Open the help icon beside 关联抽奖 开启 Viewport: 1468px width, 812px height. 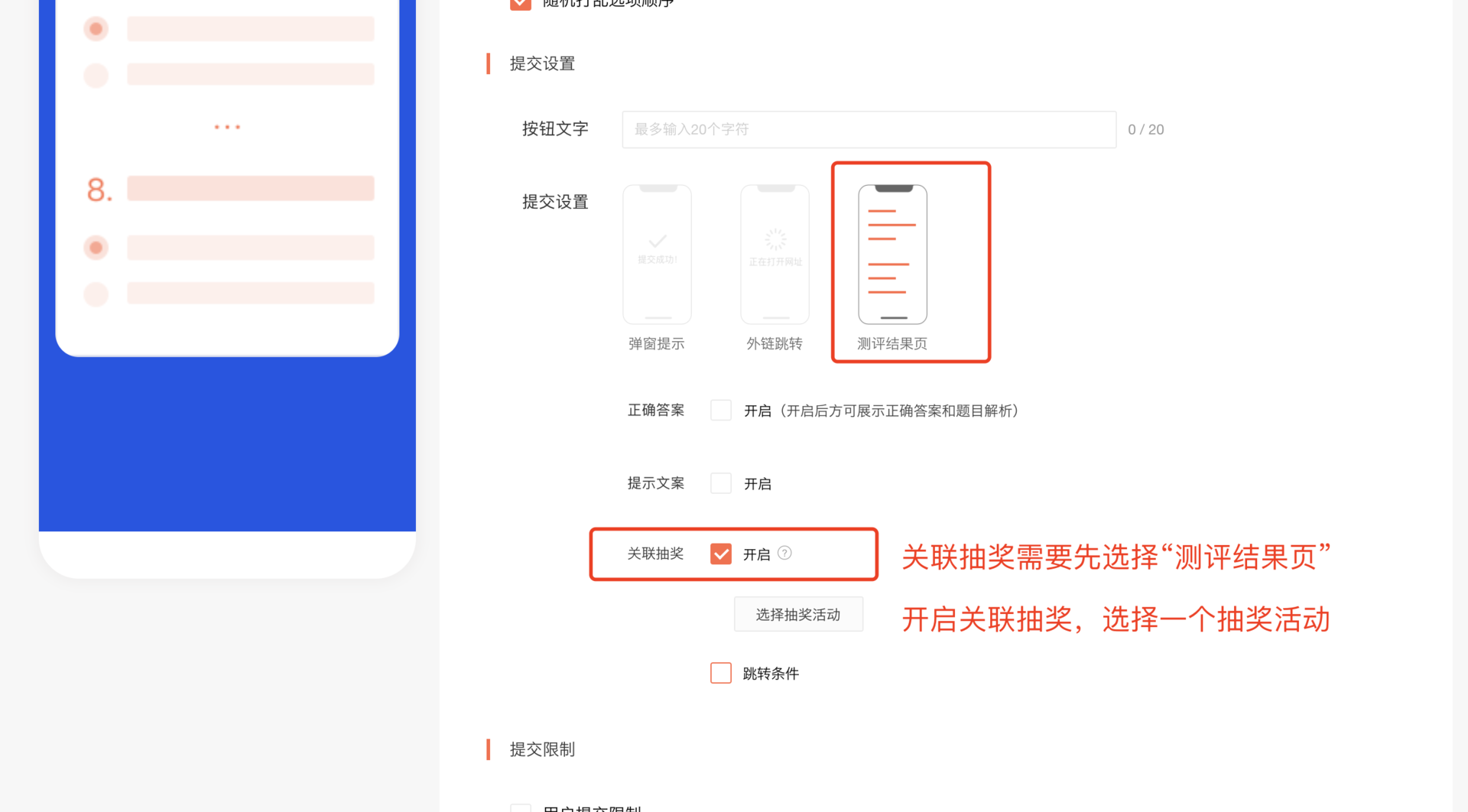784,553
